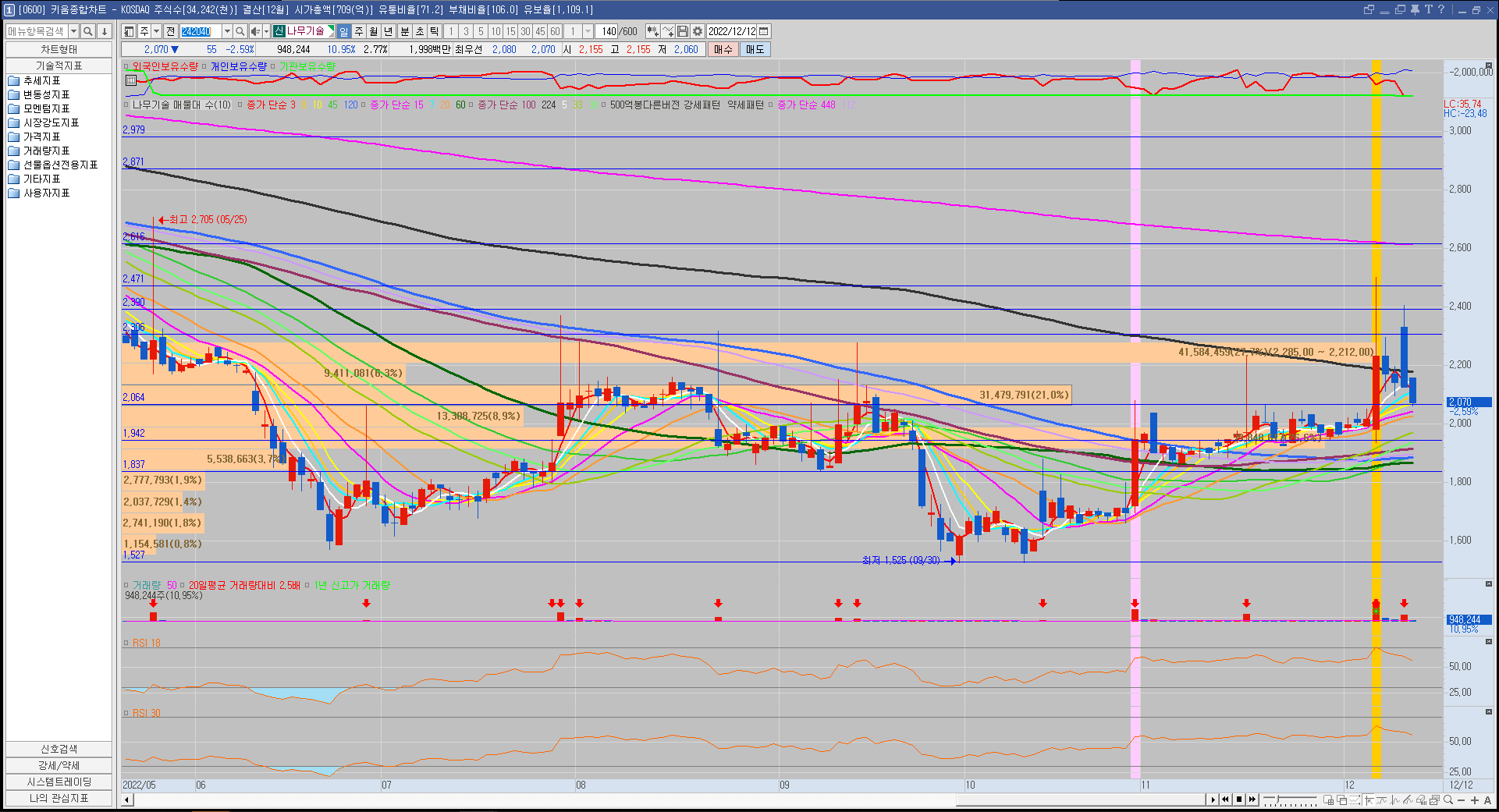Select the daily (일) period toggle
Viewport: 1499px width, 812px height.
click(343, 31)
